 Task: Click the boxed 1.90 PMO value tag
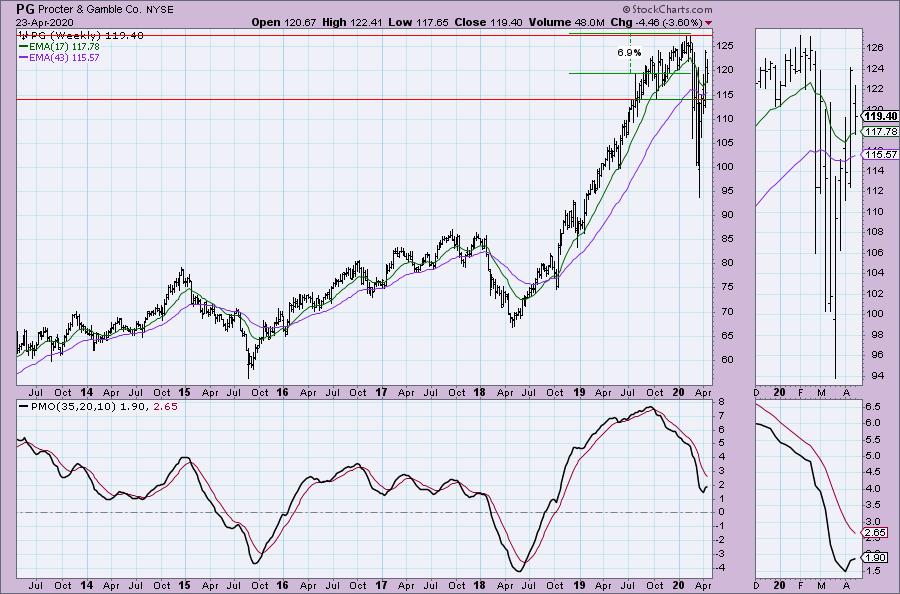[x=875, y=557]
